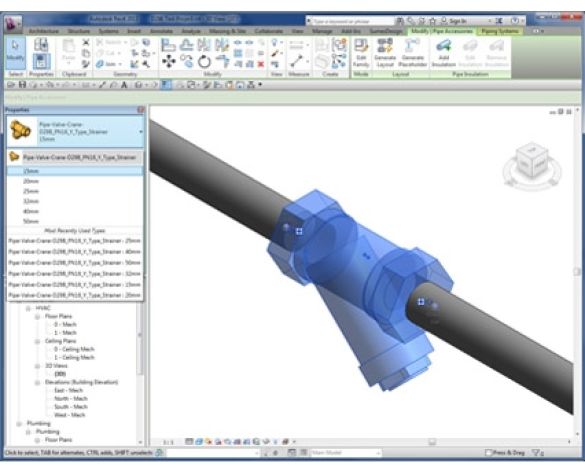
Task: Open the West - Mech elevation
Action: (69, 415)
